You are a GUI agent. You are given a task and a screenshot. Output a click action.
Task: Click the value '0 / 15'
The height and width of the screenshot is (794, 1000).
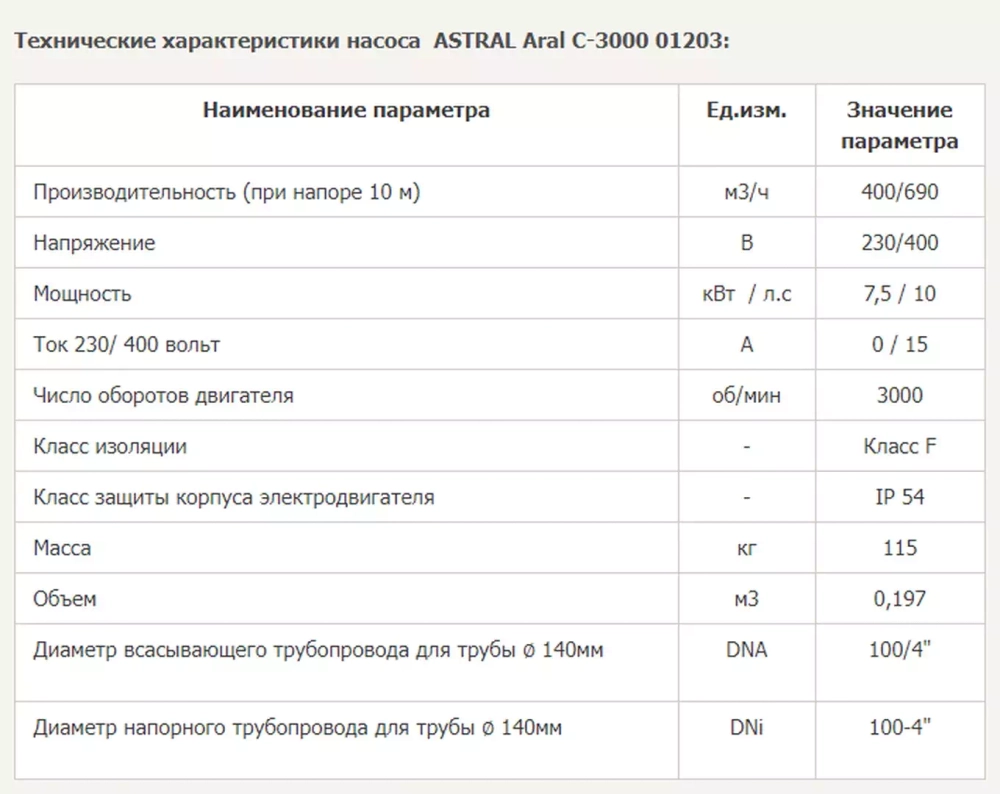[x=899, y=345]
